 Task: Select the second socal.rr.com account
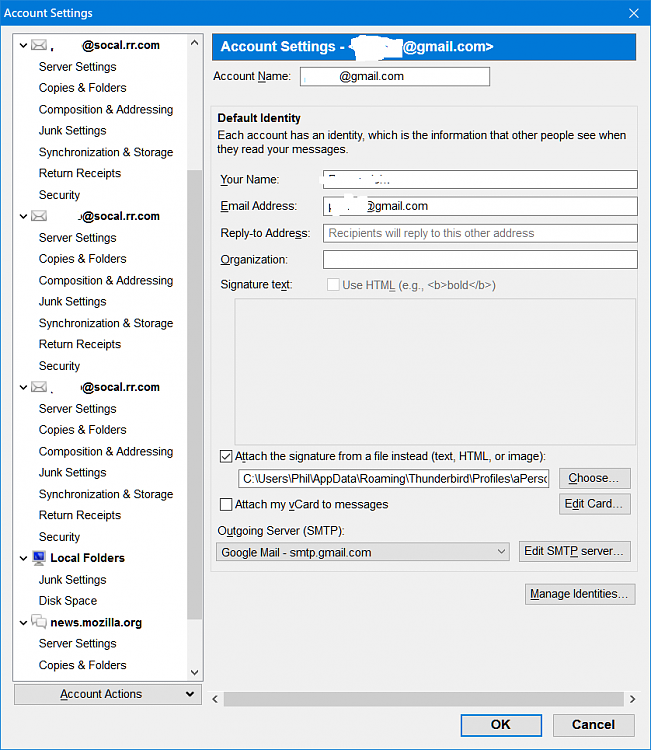coord(119,216)
